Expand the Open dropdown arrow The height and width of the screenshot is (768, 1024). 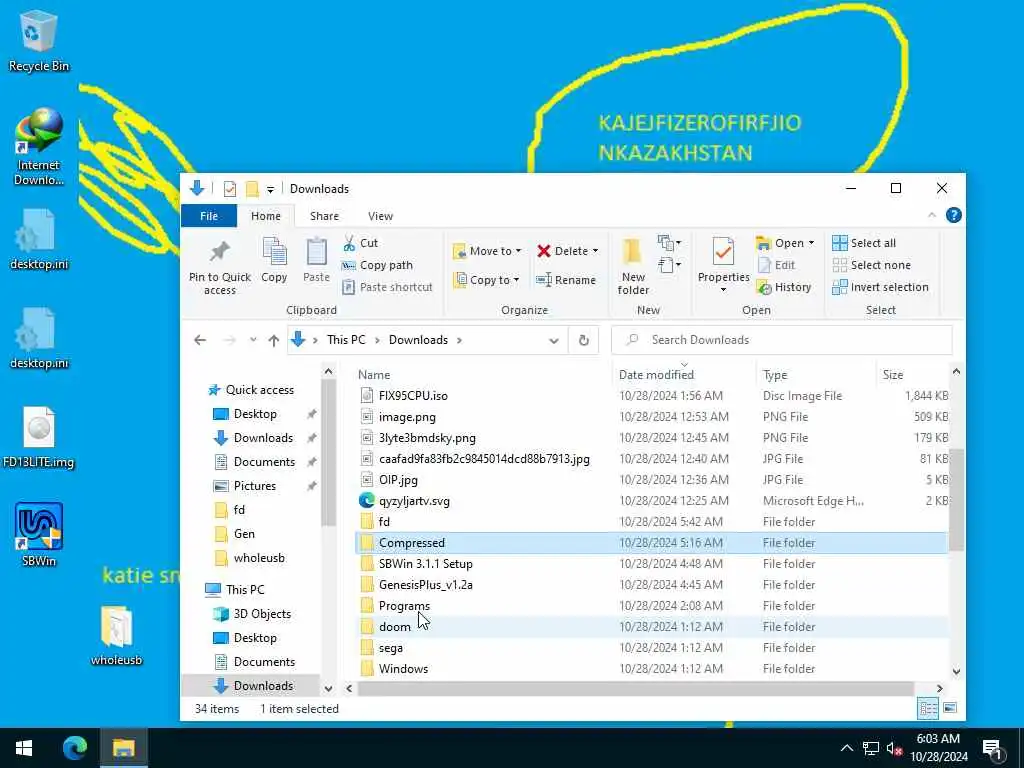811,243
